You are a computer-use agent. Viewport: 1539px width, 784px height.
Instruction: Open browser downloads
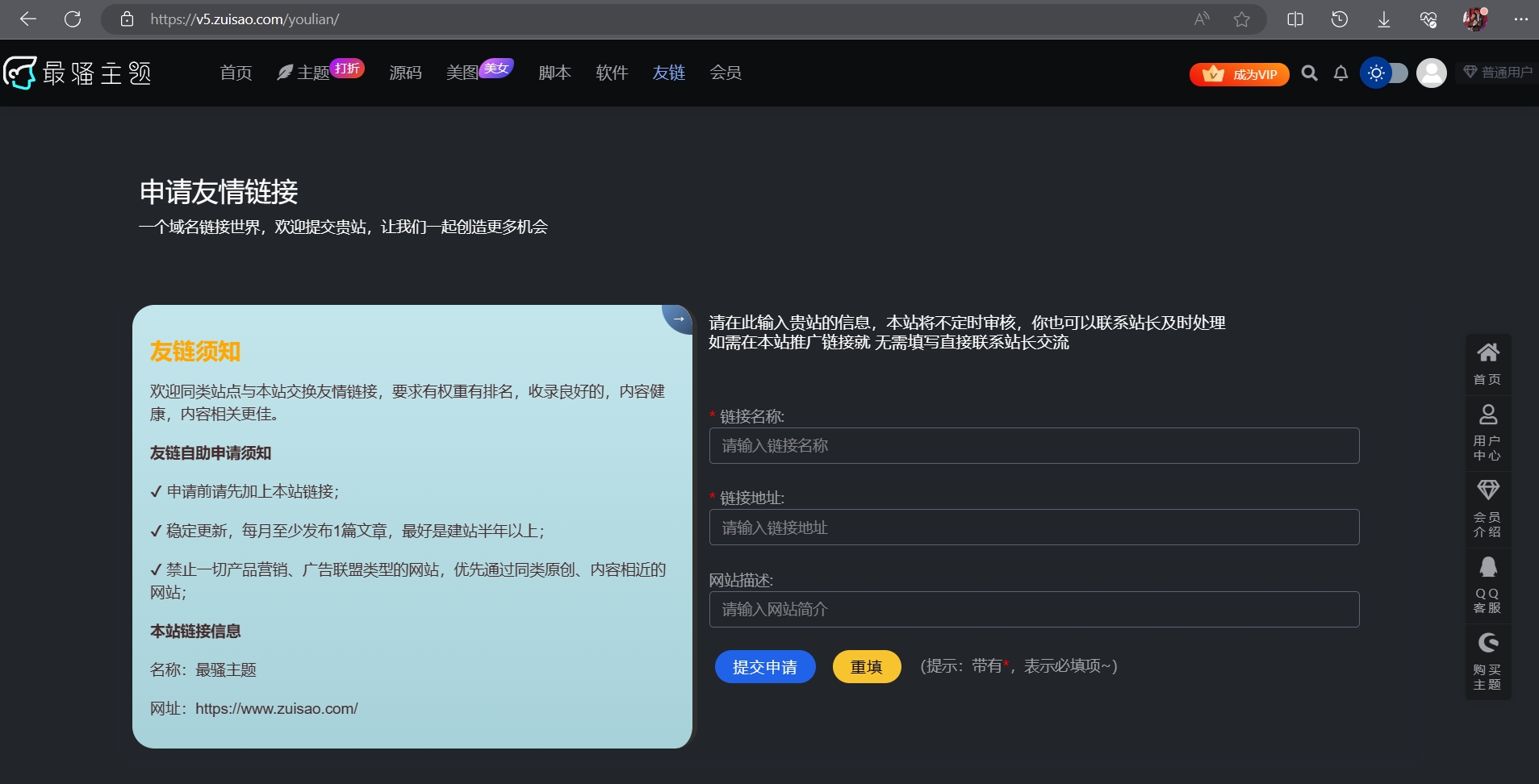1383,19
